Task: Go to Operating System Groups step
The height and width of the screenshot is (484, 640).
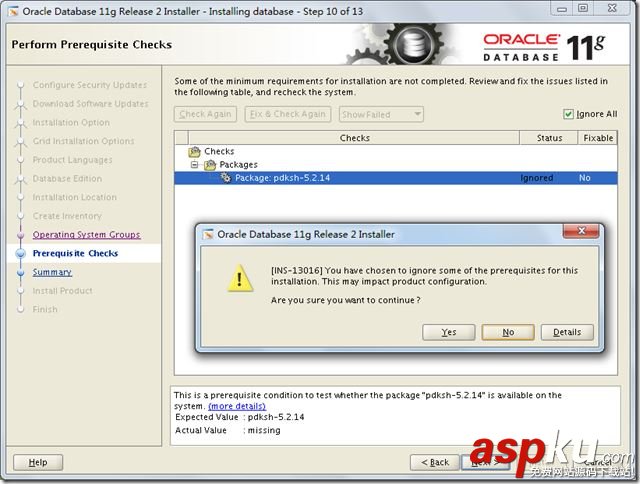Action: (x=87, y=235)
